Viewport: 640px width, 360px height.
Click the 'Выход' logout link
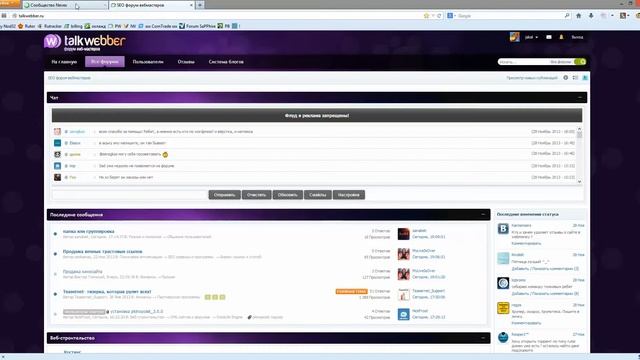click(x=577, y=37)
